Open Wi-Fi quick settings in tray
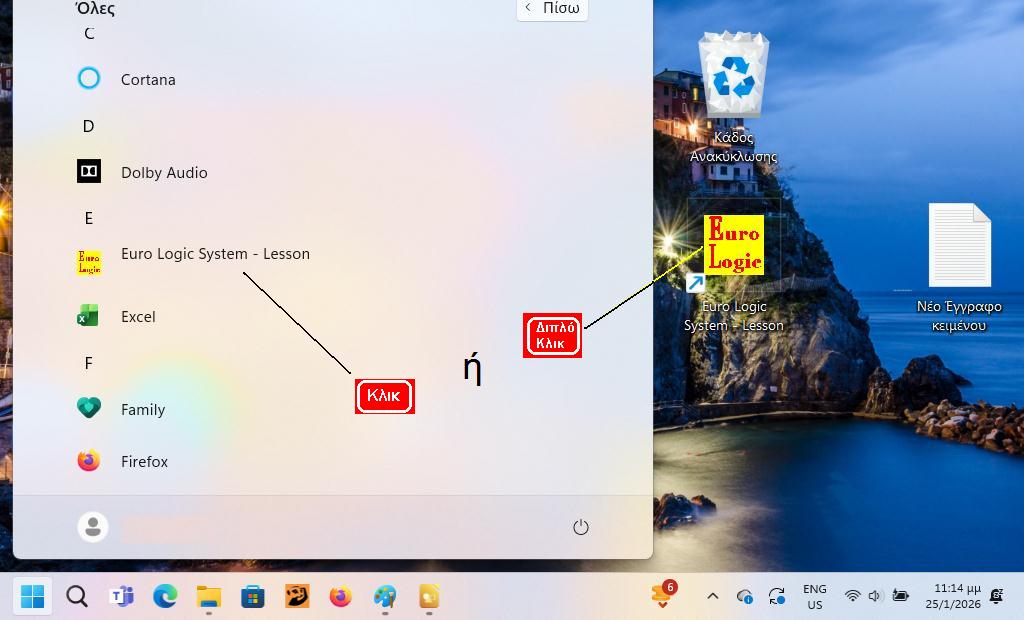Image resolution: width=1024 pixels, height=620 pixels. pyautogui.click(x=850, y=596)
